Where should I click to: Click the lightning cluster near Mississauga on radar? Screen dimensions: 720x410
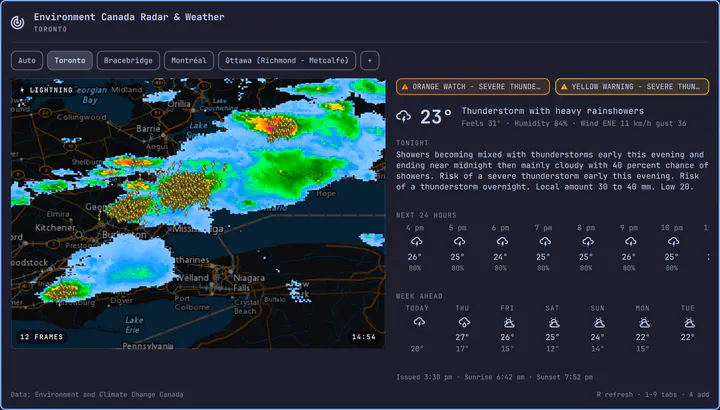tap(187, 189)
